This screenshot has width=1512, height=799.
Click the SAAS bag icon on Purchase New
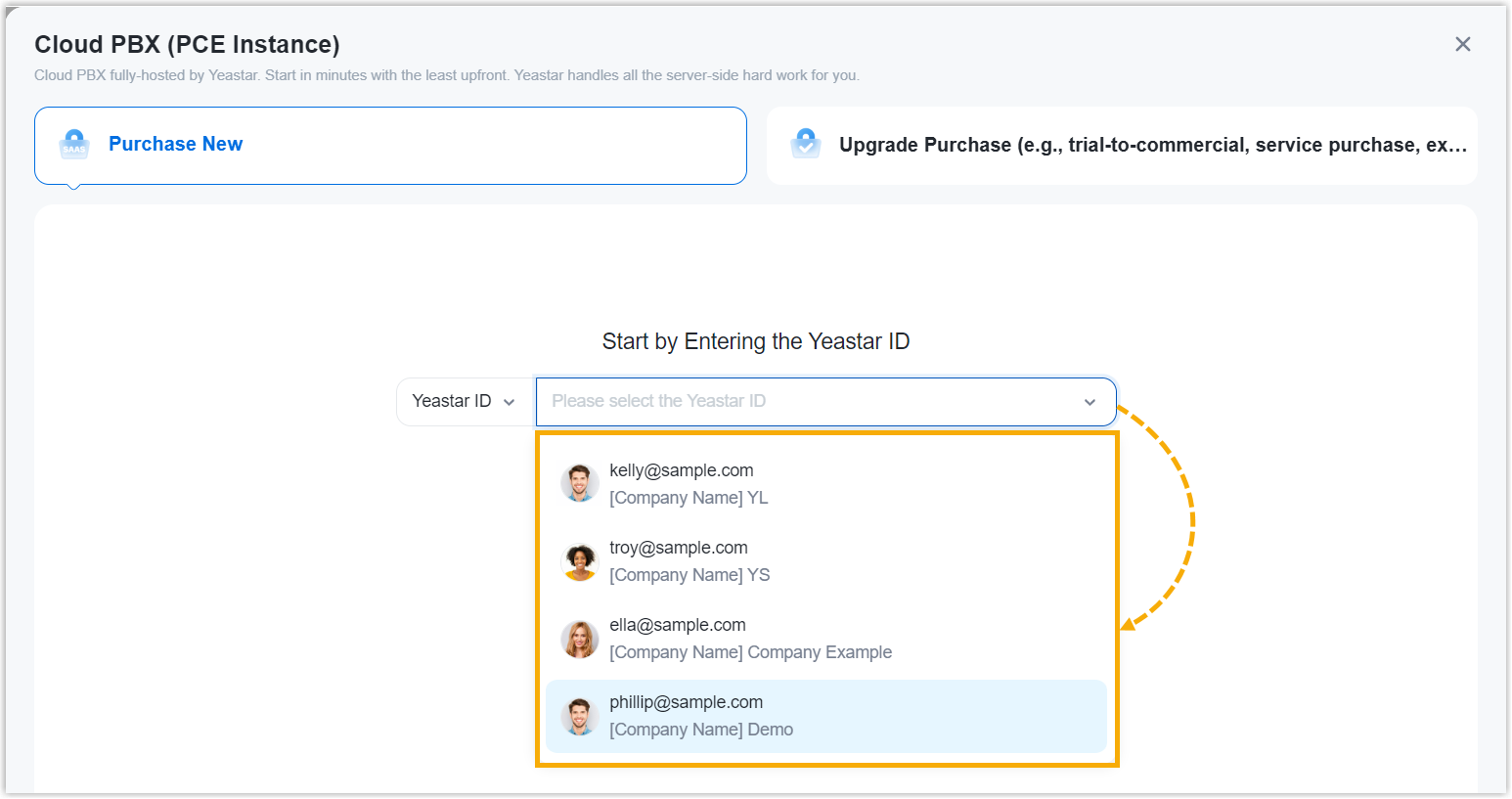[x=74, y=145]
